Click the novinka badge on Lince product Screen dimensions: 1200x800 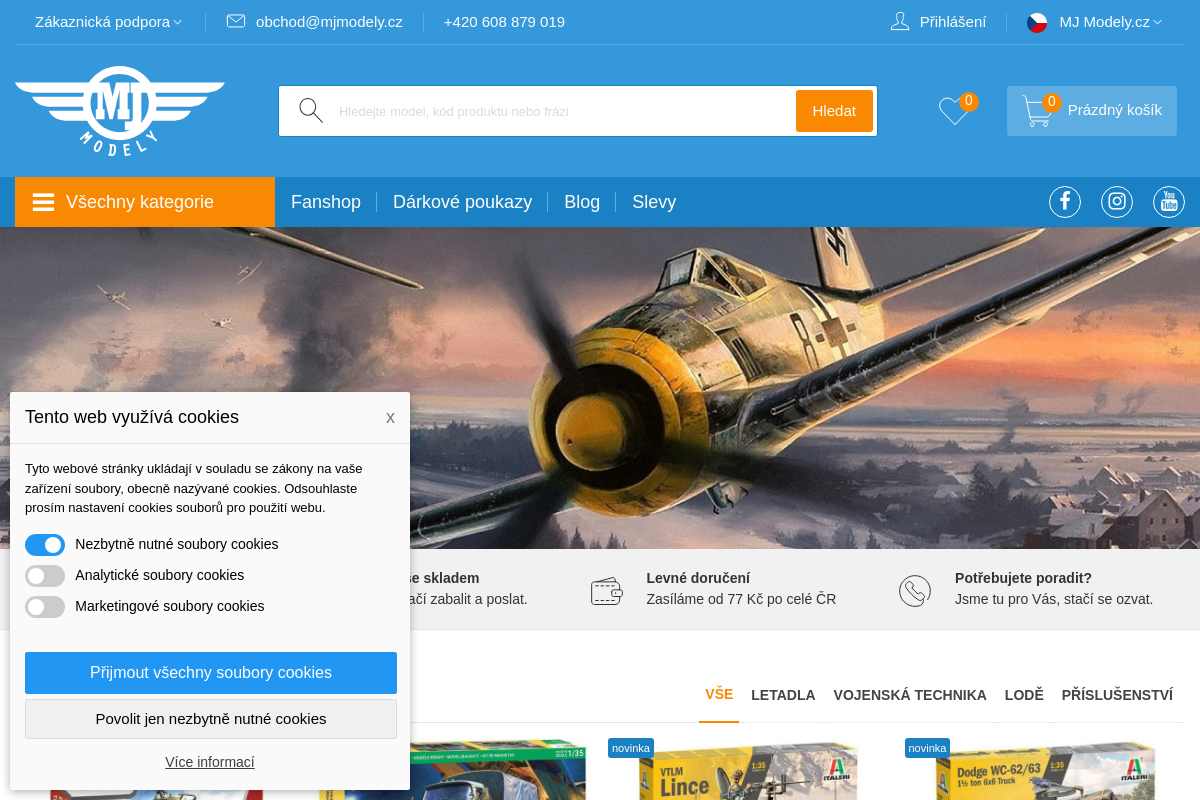[631, 748]
